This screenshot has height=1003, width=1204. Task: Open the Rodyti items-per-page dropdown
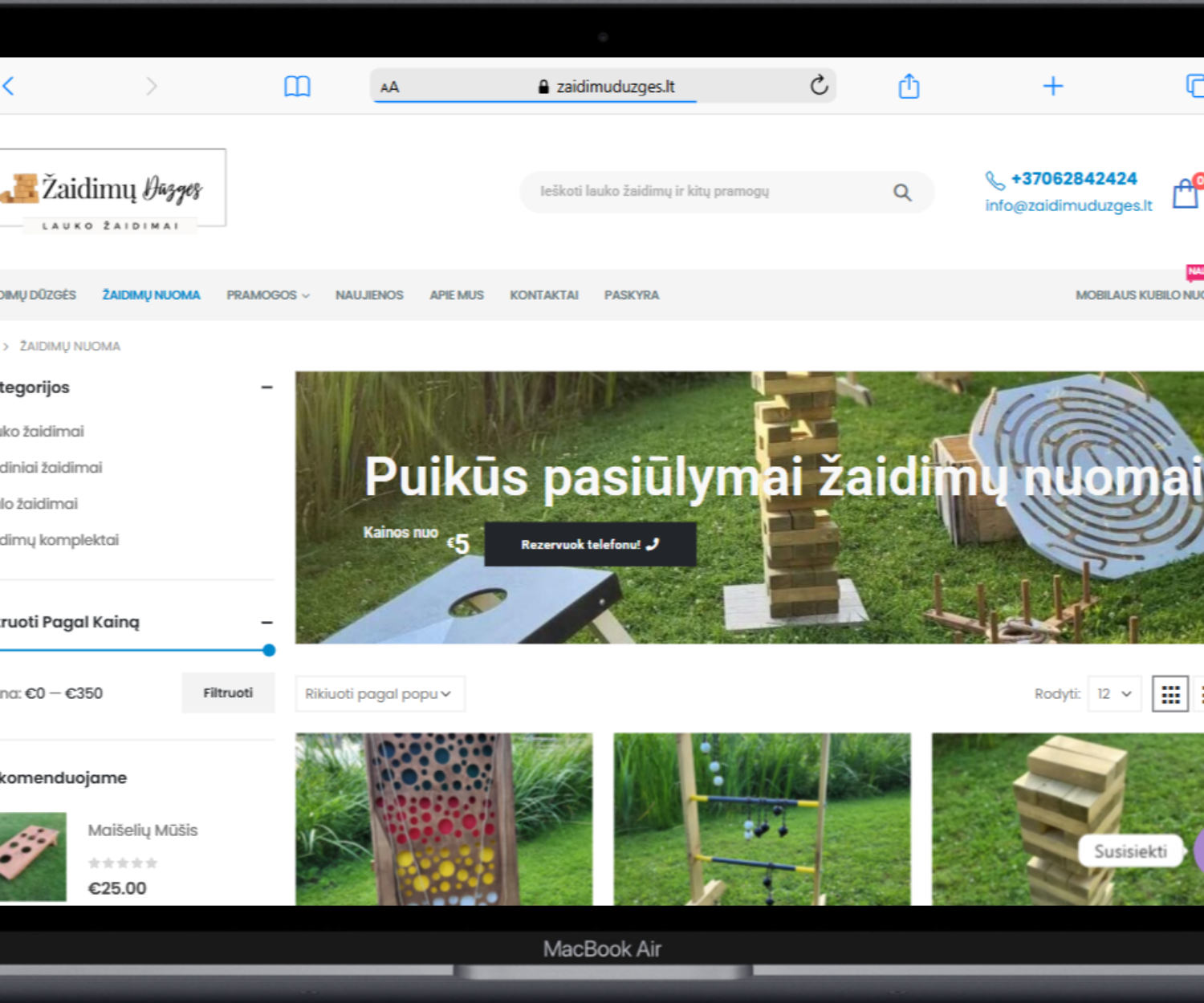point(1114,694)
